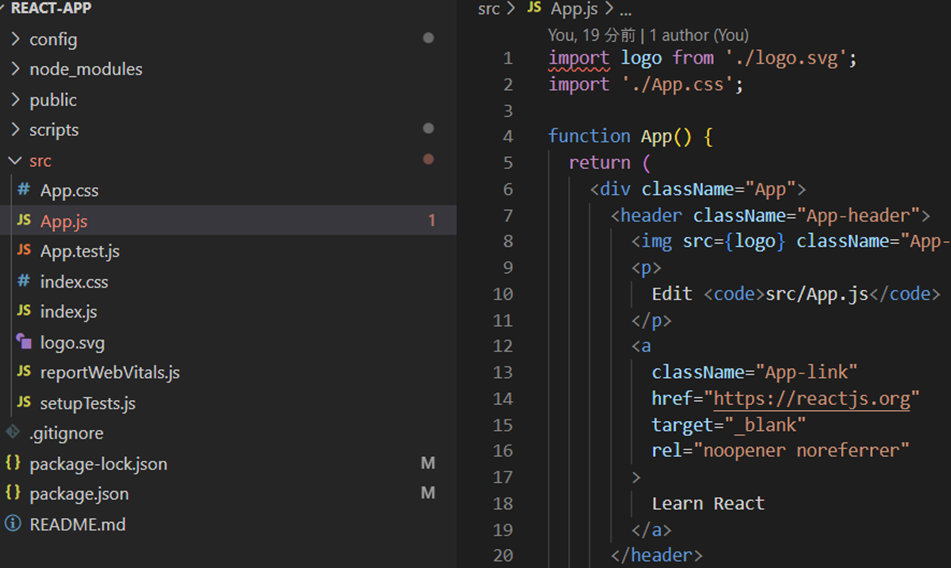Click line number 4 in the gutter
Viewport: 951px width, 568px height.
pos(508,136)
